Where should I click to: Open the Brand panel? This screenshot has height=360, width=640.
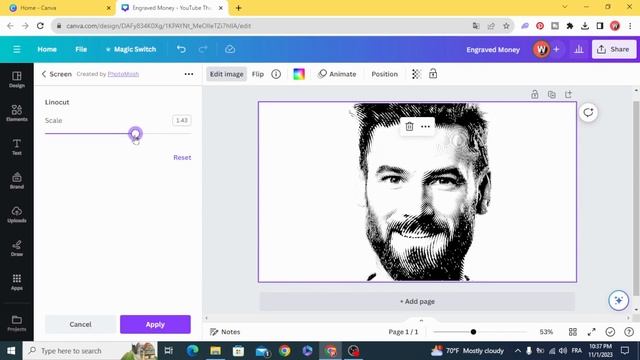(17, 181)
